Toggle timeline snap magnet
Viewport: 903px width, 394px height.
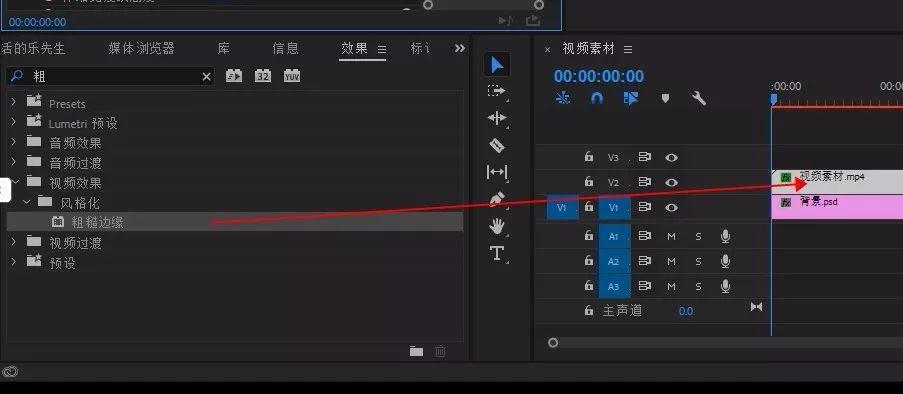click(597, 98)
